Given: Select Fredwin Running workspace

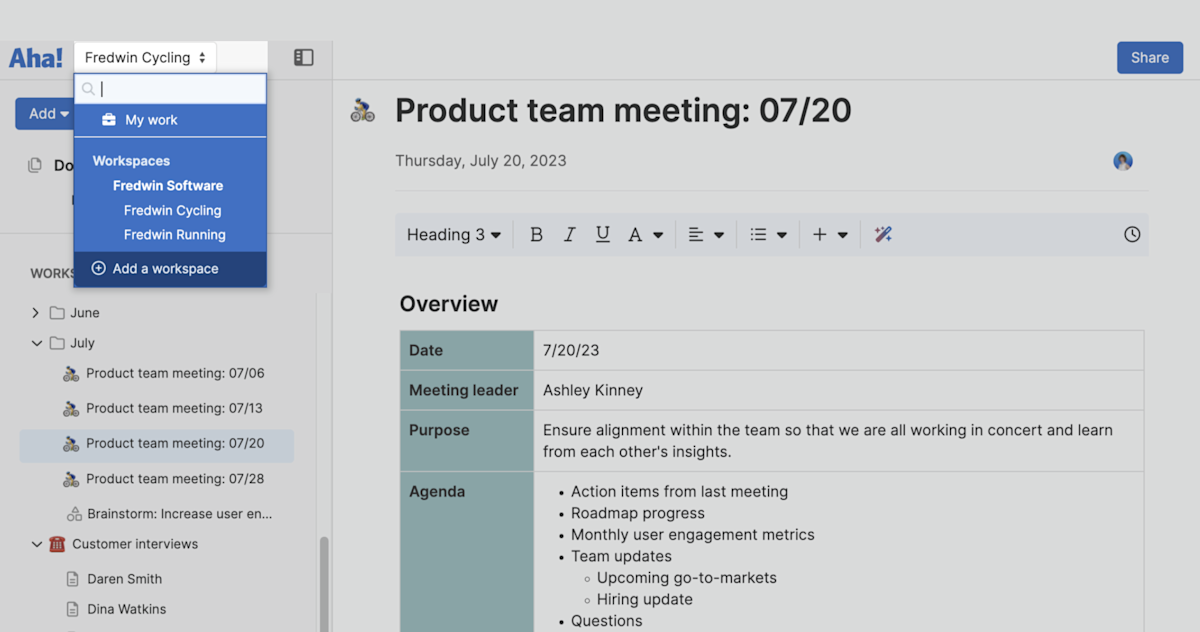Looking at the screenshot, I should 170,234.
